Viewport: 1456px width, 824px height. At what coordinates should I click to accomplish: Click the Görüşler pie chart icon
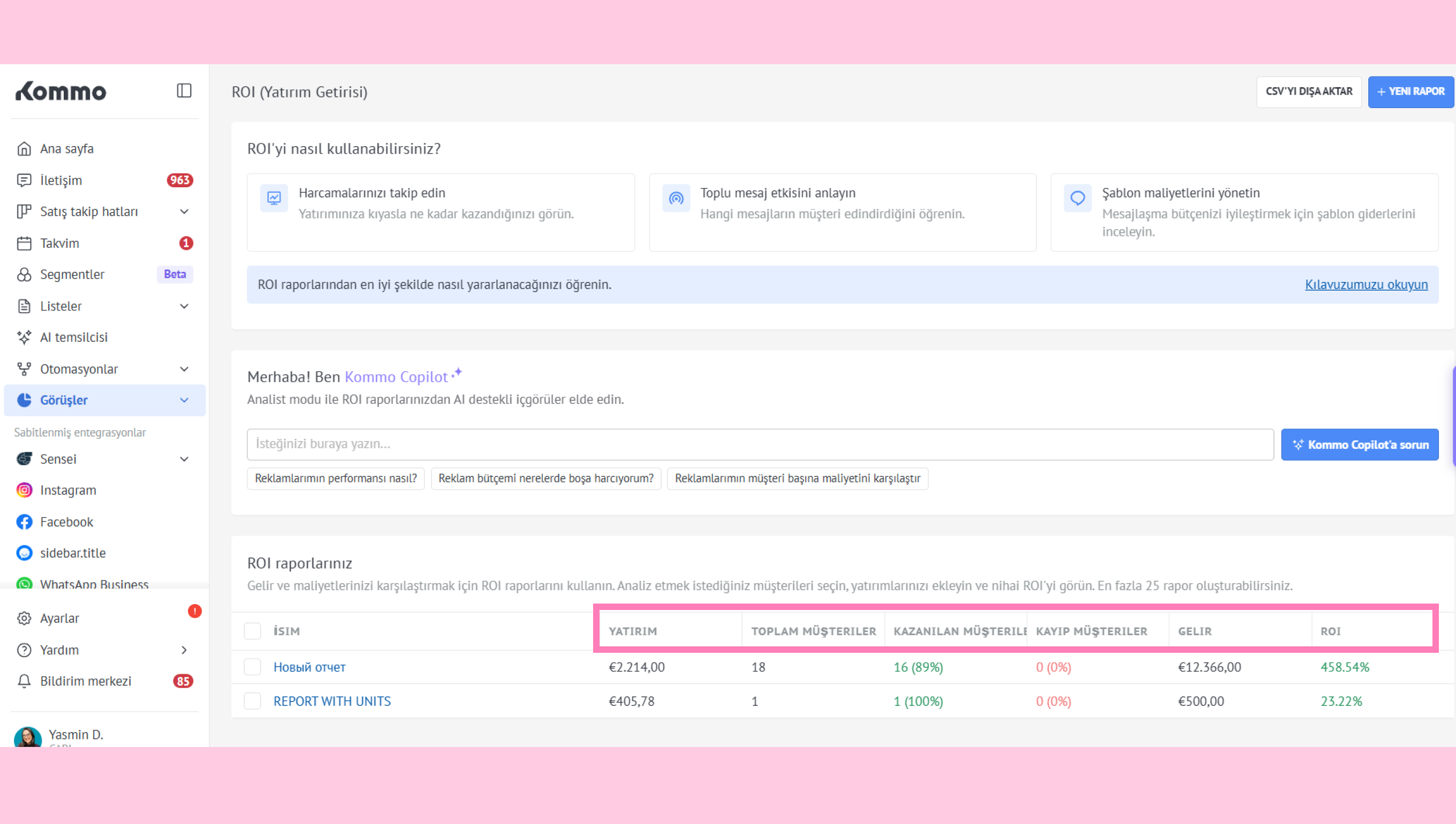24,400
